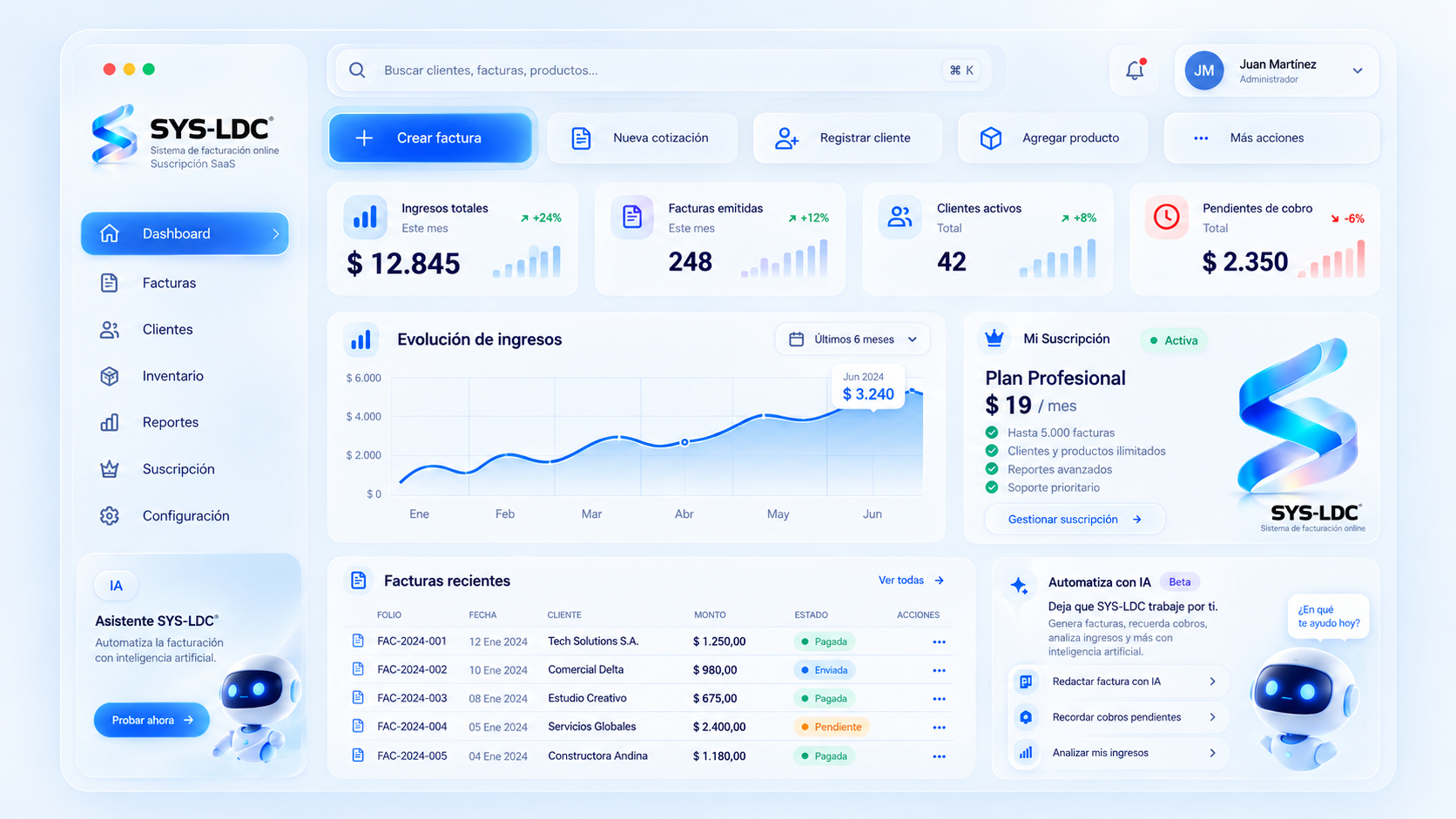Click the Activa subscription status badge
The image size is (1456, 819).
(x=1174, y=340)
